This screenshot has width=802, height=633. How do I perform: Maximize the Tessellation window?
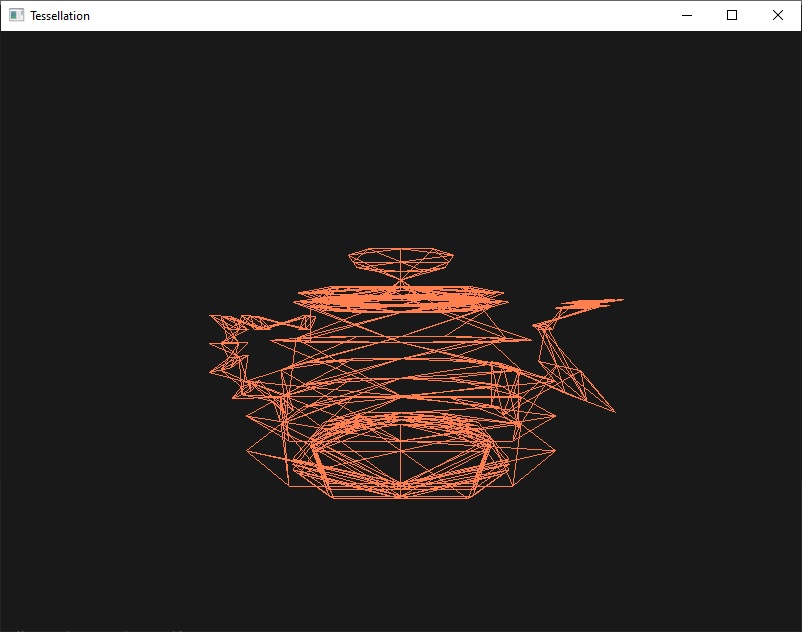729,15
